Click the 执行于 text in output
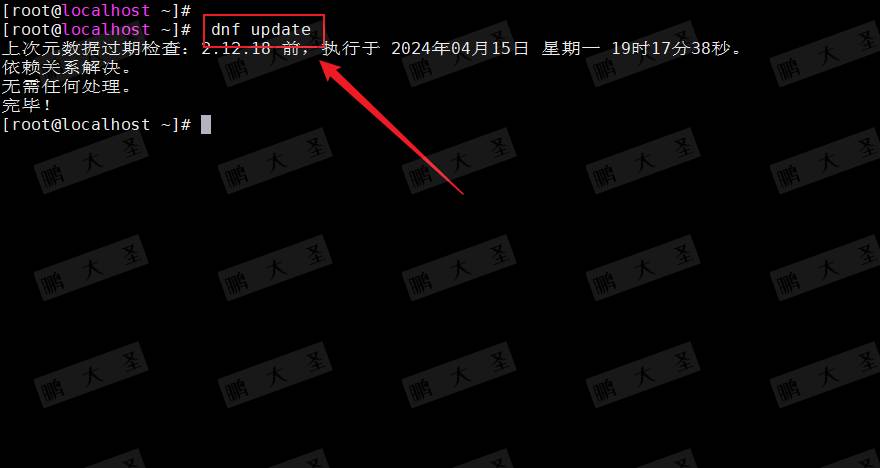This screenshot has height=468, width=880. 350,48
